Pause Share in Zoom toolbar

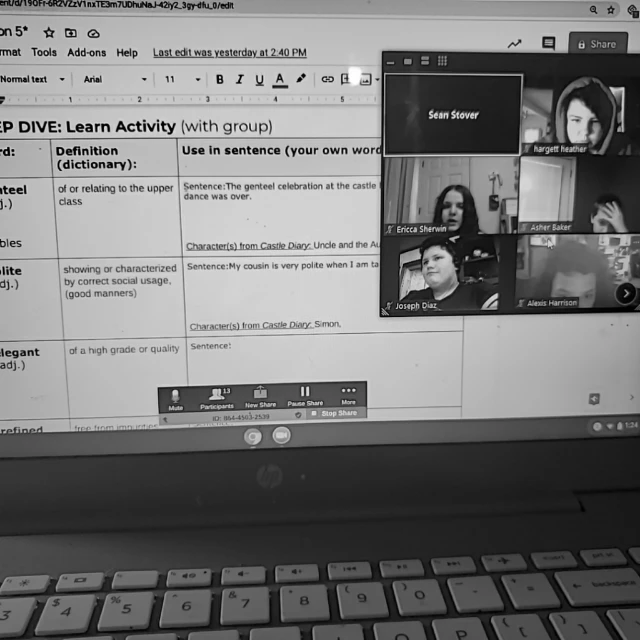click(305, 396)
